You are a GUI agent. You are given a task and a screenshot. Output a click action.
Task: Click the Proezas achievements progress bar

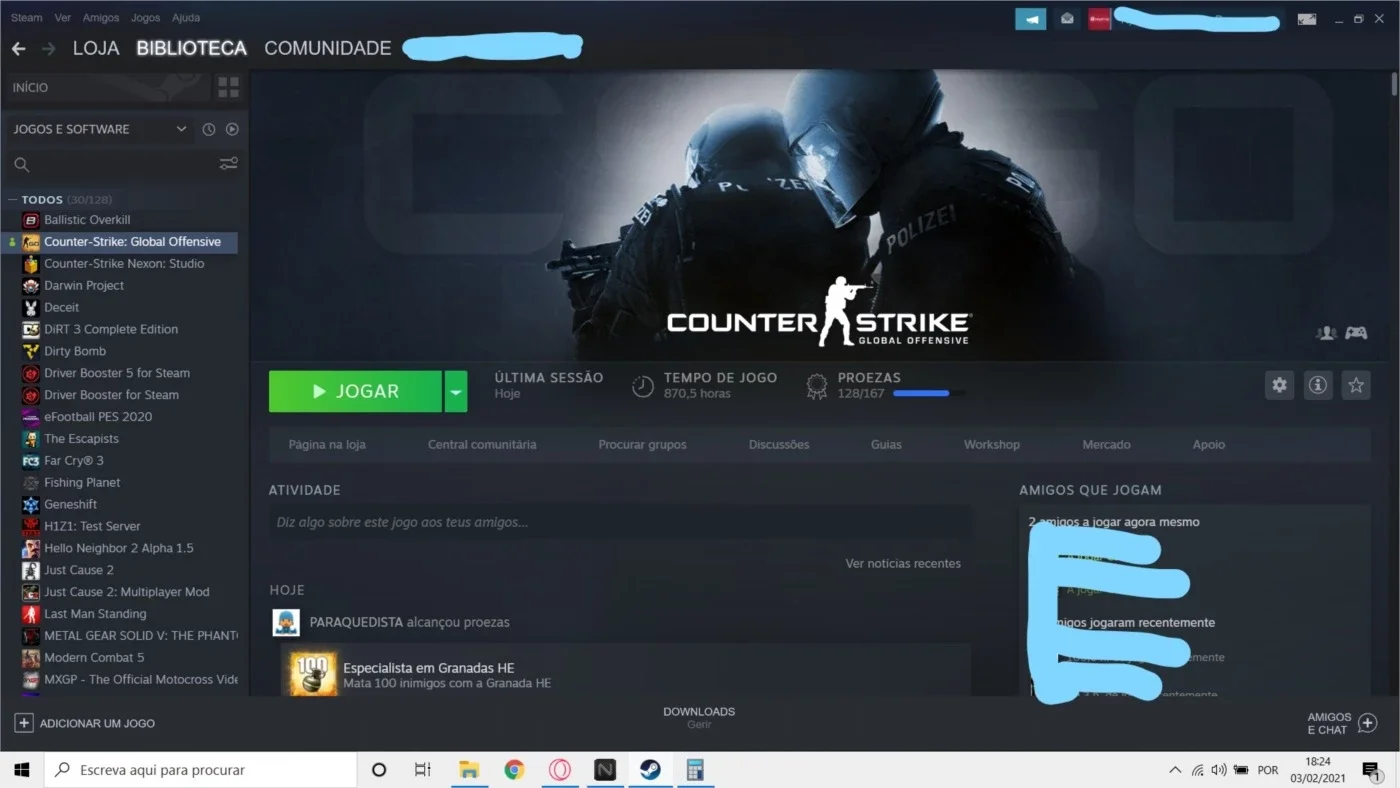(929, 394)
